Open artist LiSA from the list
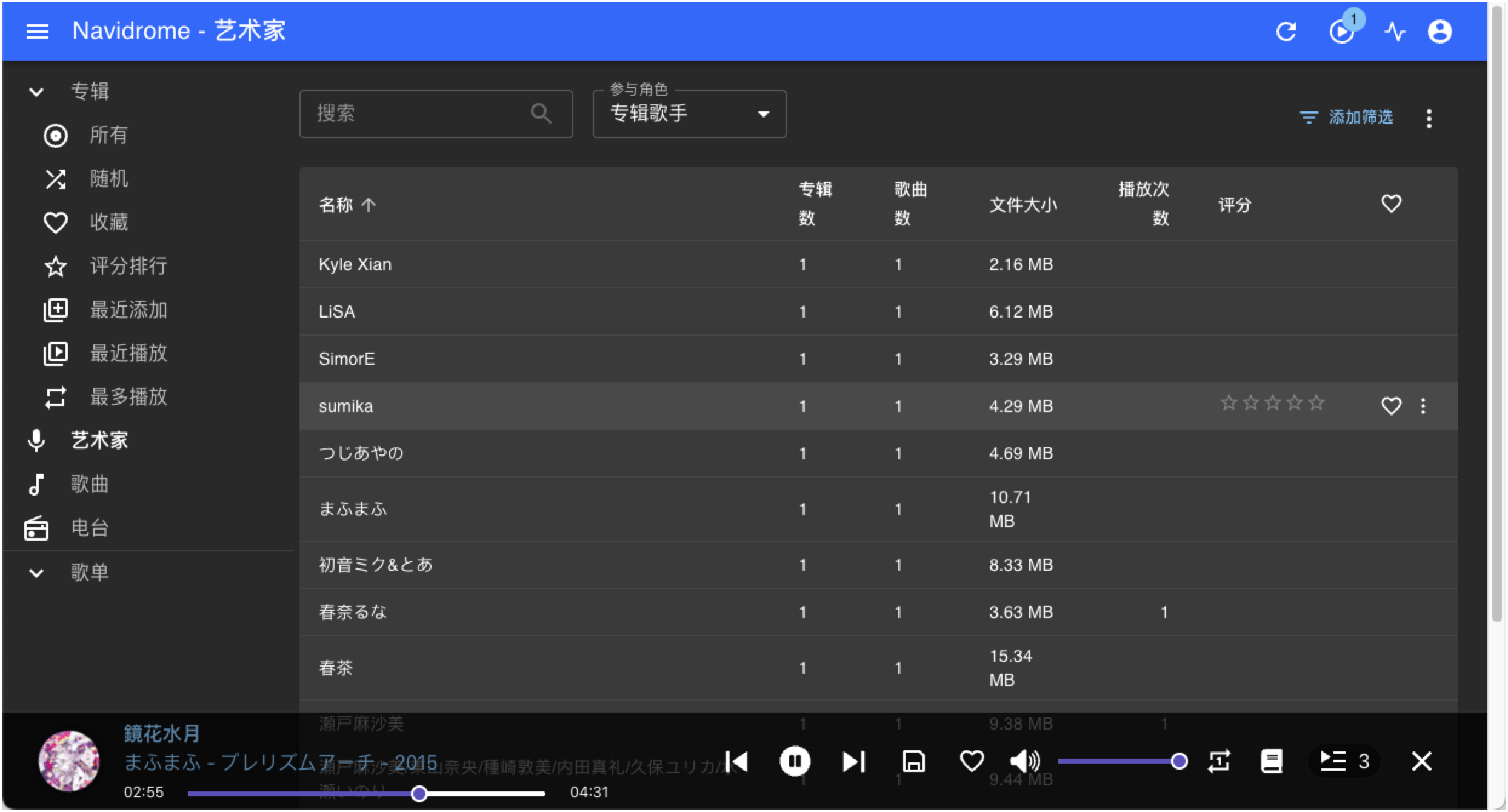The height and width of the screenshot is (812, 1508). 337,311
